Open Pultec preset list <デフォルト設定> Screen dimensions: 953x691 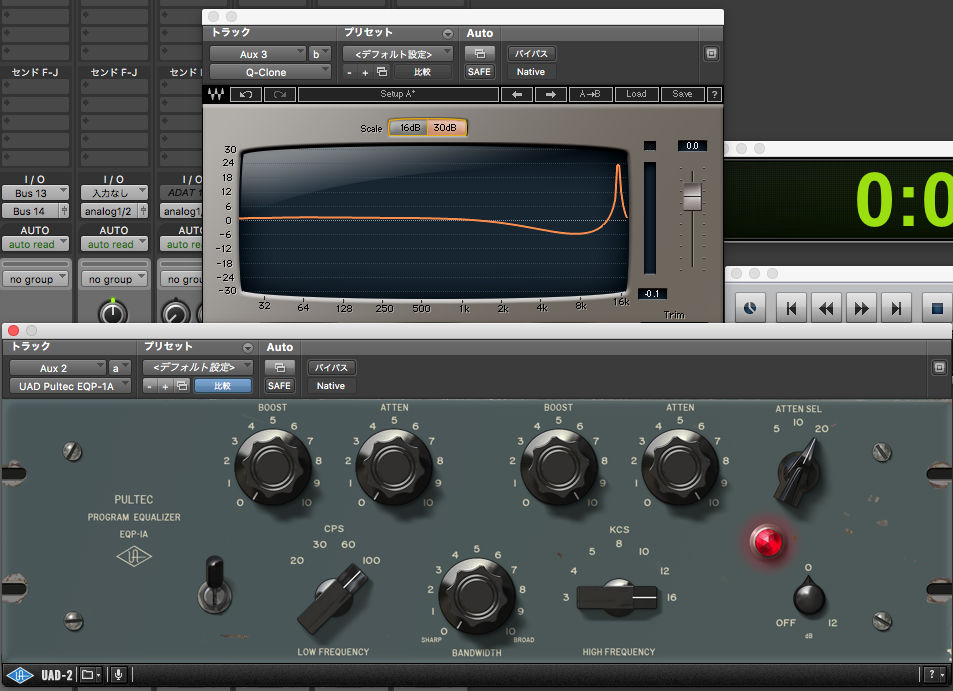(198, 367)
